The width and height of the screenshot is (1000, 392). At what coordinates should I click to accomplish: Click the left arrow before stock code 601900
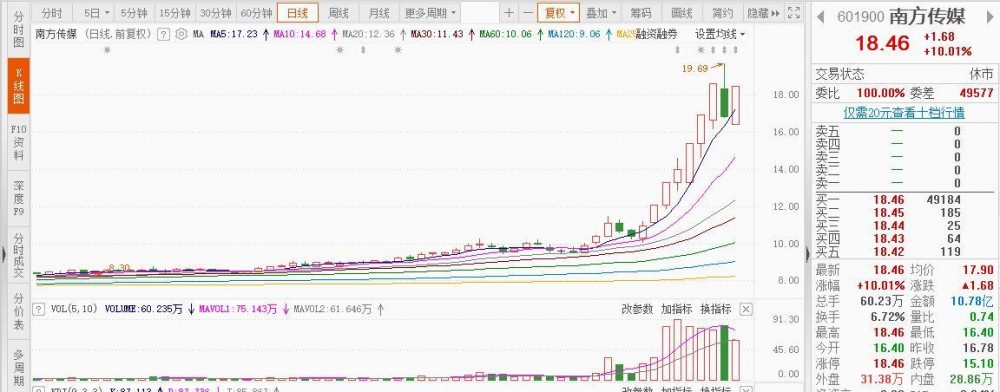tap(821, 17)
